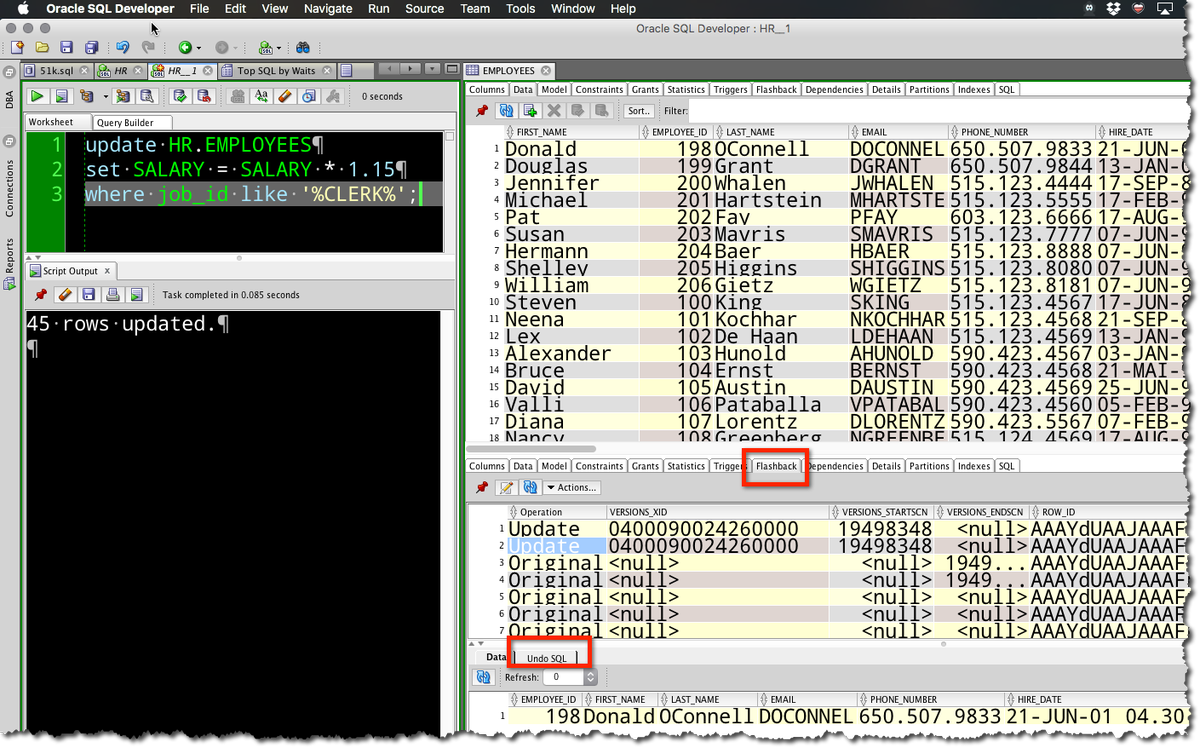This screenshot has height=748, width=1200.
Task: Switch to the Undo SQL tab
Action: point(546,658)
